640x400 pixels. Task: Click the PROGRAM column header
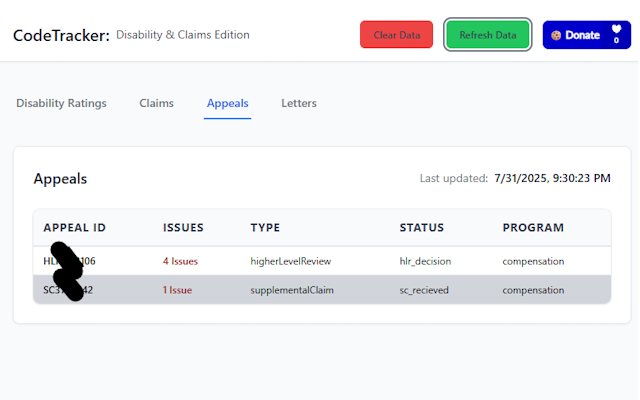533,228
